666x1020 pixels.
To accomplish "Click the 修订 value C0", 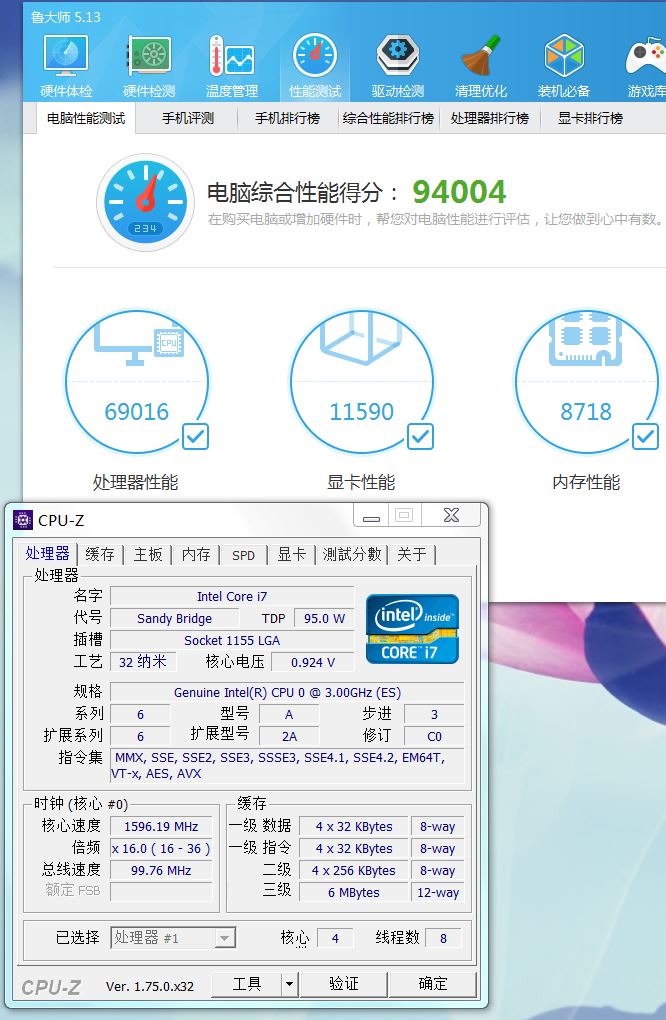I will click(x=434, y=736).
